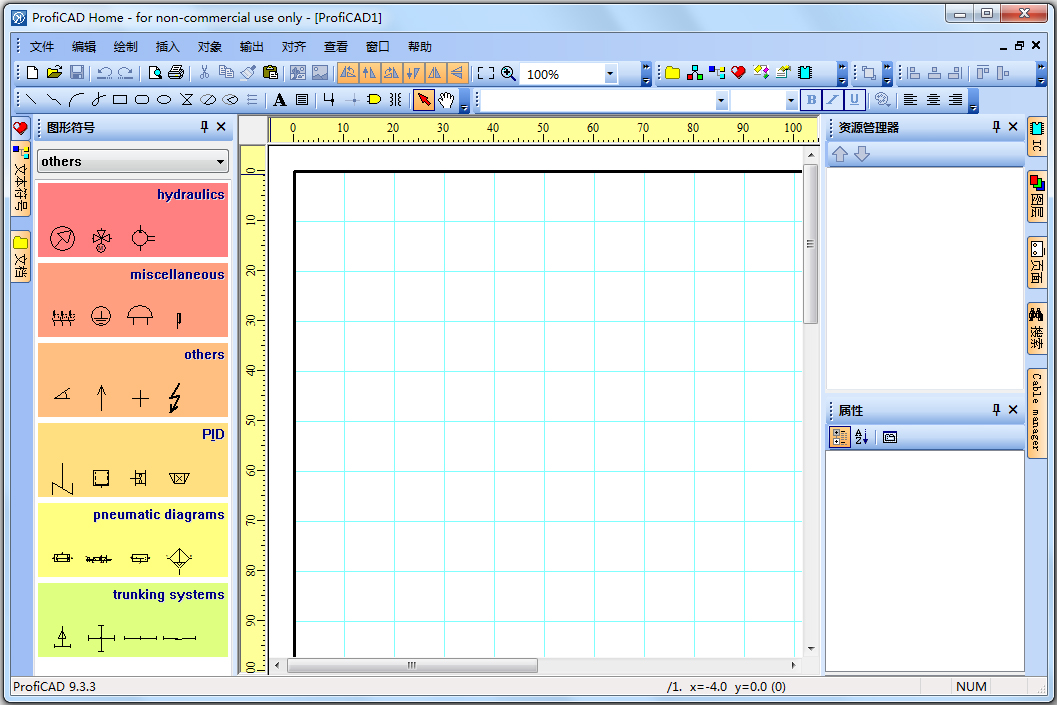
Task: Select the straight line drawing tool
Action: click(31, 100)
